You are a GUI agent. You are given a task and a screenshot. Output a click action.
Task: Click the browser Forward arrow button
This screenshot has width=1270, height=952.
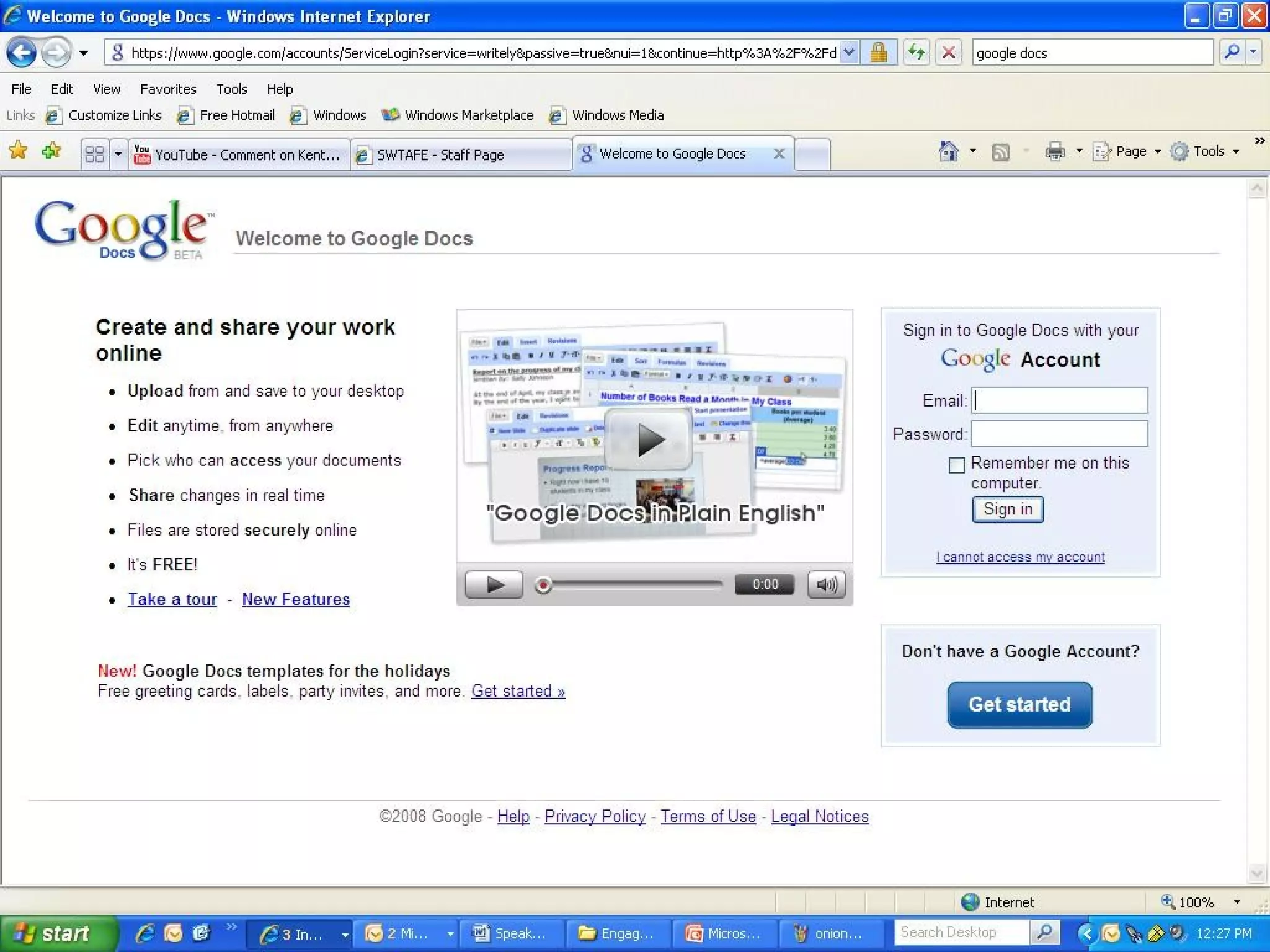pyautogui.click(x=57, y=52)
